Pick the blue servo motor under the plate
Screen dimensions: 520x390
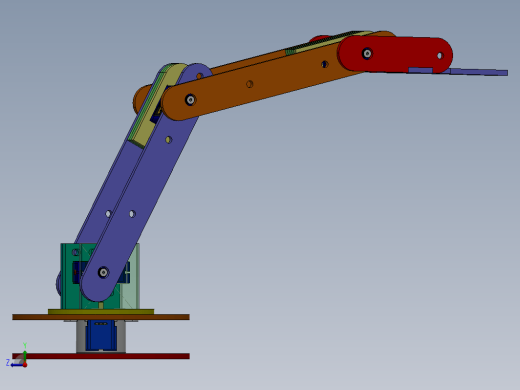tap(101, 336)
